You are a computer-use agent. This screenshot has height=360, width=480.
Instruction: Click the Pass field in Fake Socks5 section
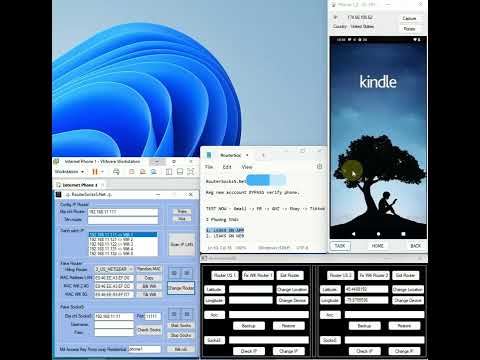tap(114, 333)
